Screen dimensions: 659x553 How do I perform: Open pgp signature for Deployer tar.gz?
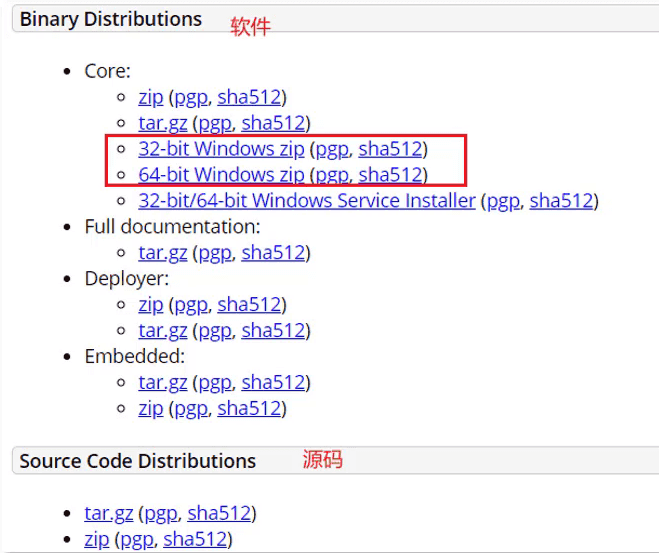pyautogui.click(x=215, y=331)
